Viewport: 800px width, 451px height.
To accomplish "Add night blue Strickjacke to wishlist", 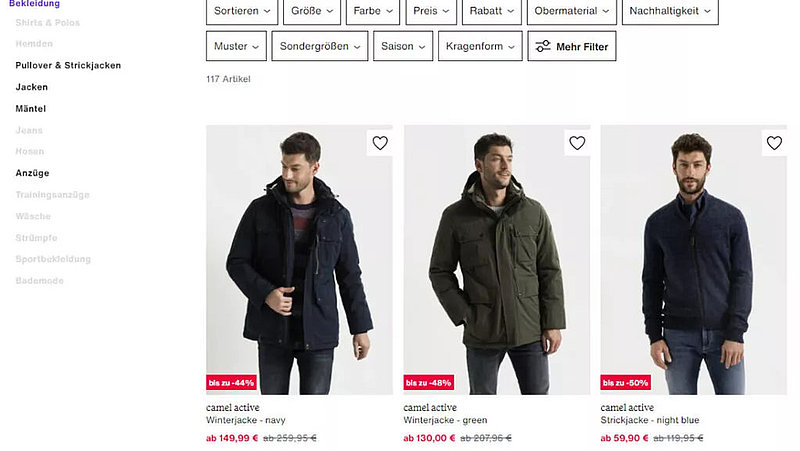I will pos(774,143).
